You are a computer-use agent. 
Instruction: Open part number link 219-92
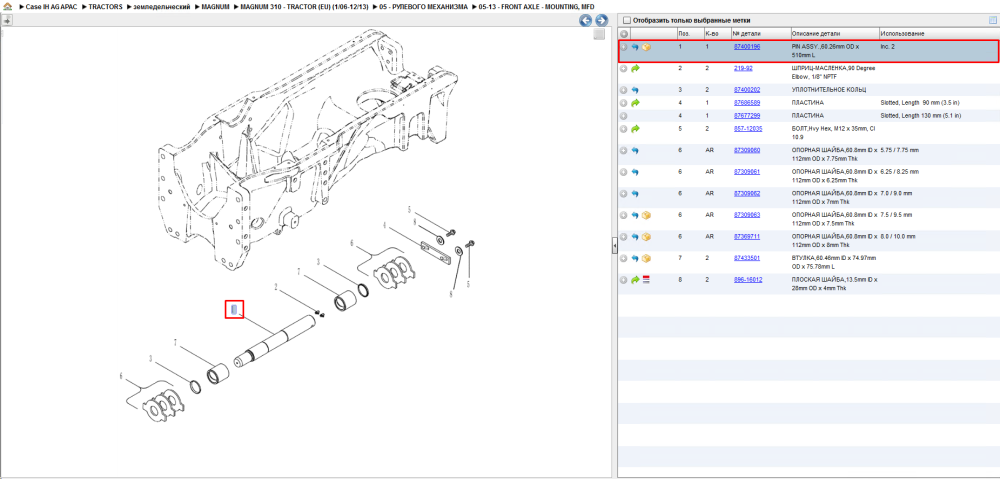click(x=743, y=68)
